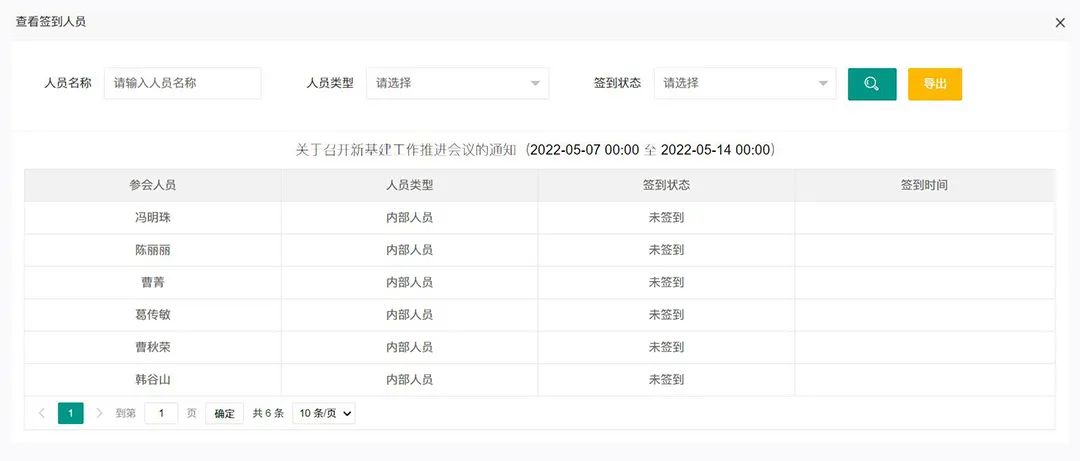Click the yellow 导出 button

[935, 84]
